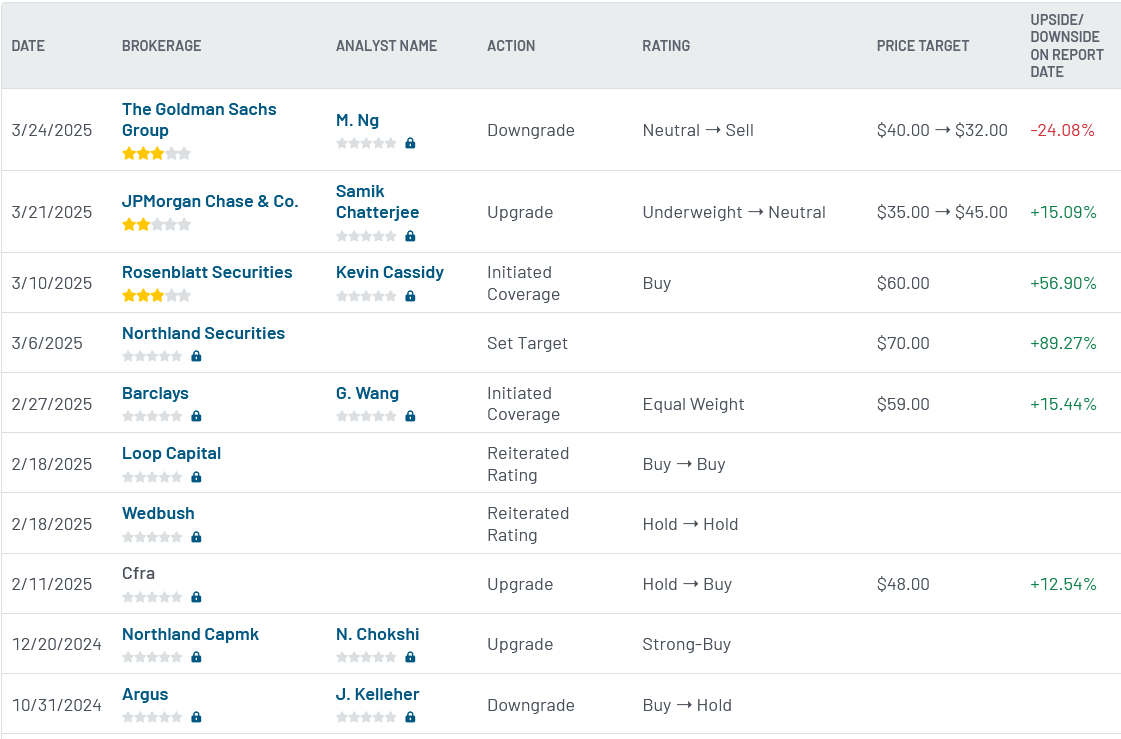Click the DATE column header
Screen dimensions: 1121x739
pyautogui.click(x=28, y=46)
